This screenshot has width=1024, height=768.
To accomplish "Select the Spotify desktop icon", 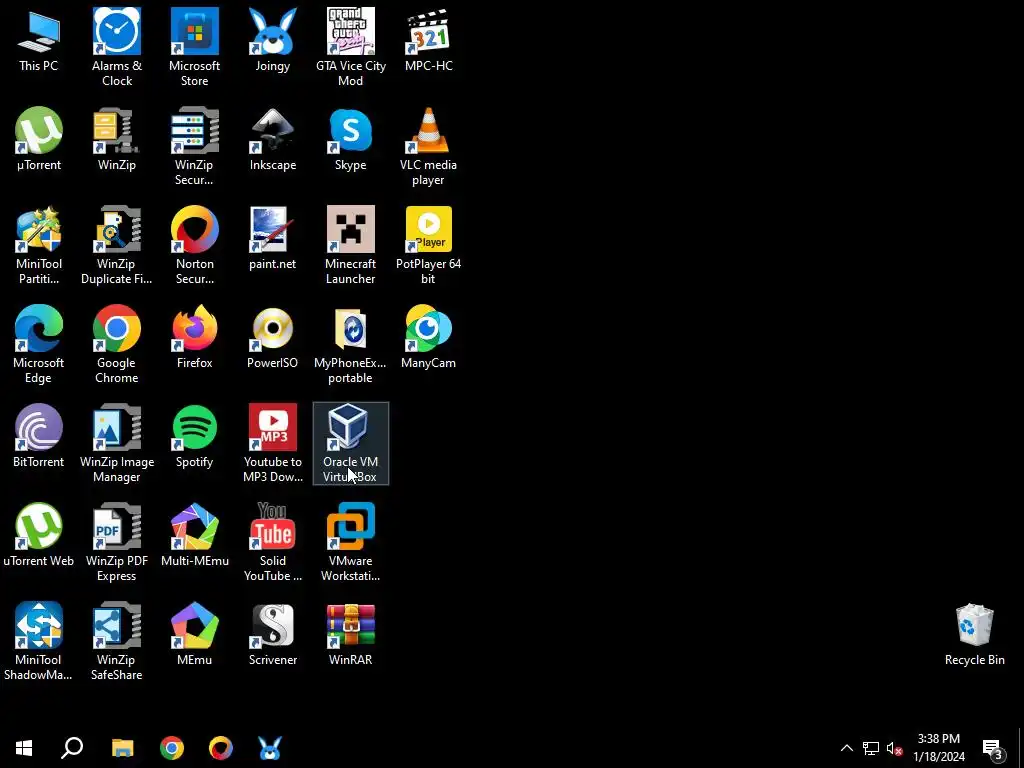I will 195,436.
